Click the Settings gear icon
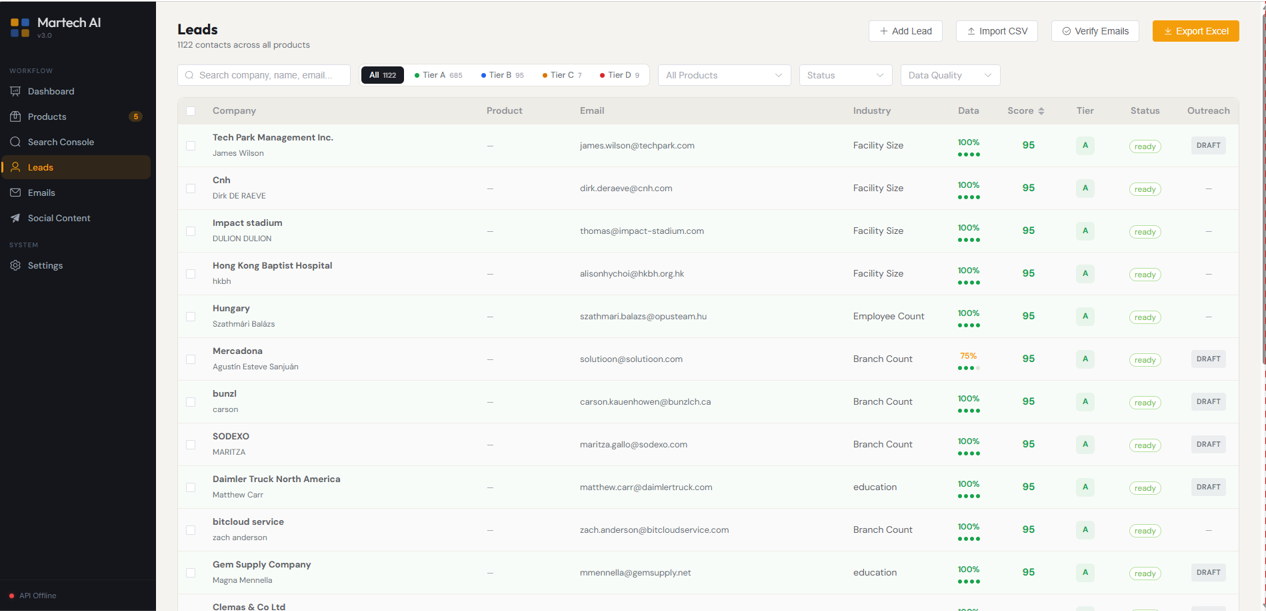The image size is (1266, 611). tap(15, 265)
